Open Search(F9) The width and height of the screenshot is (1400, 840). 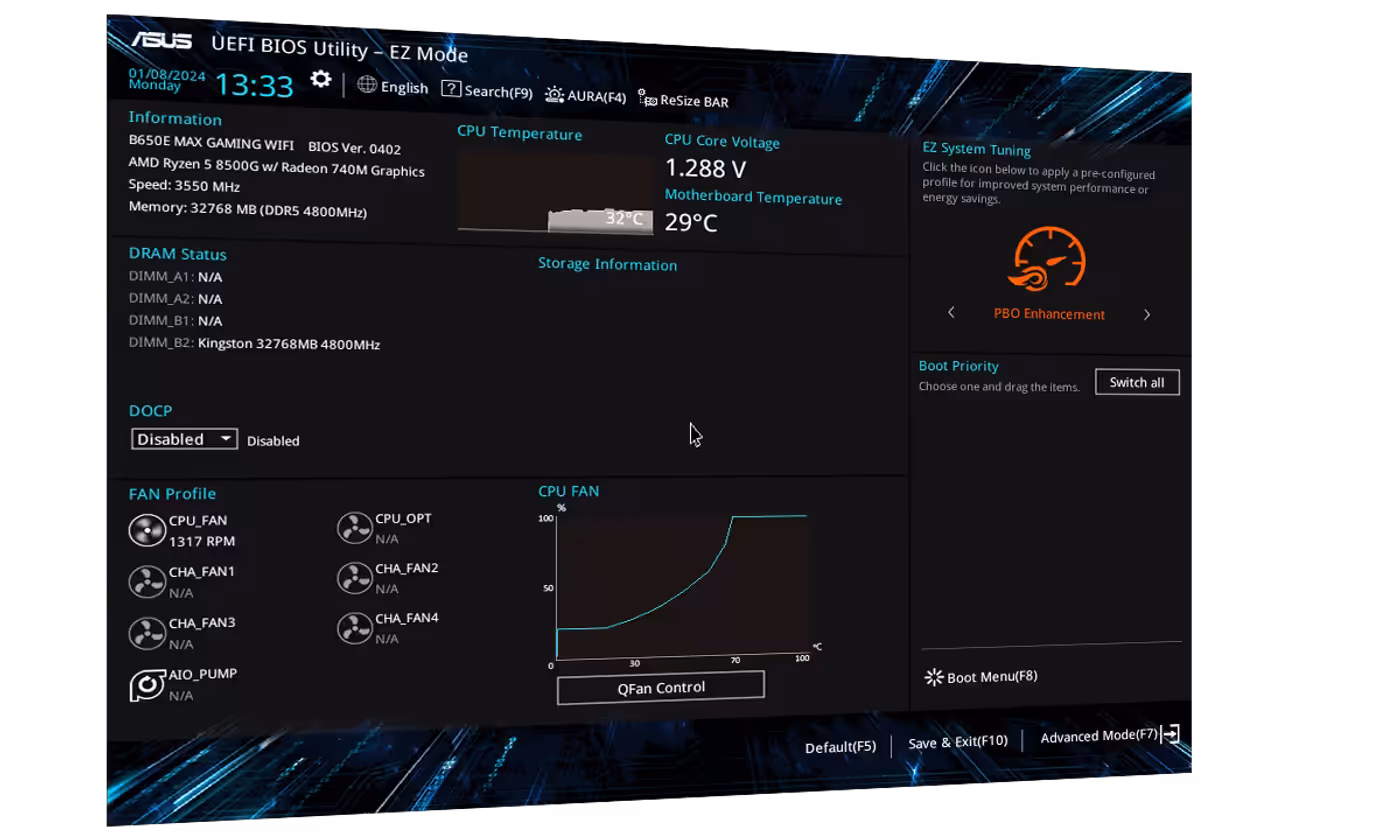(487, 90)
